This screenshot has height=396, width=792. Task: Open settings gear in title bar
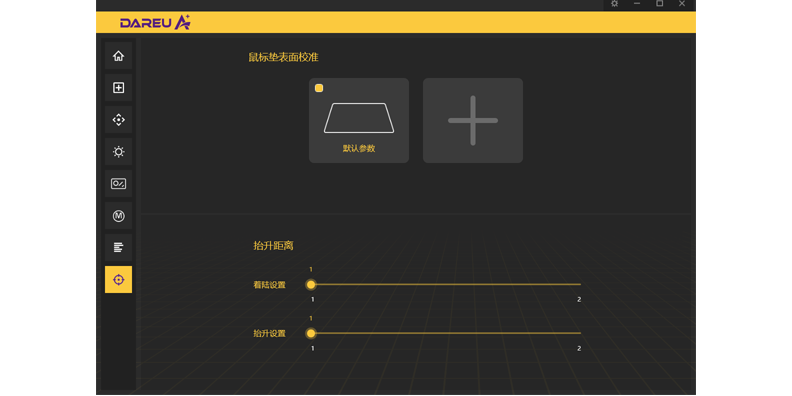point(614,4)
